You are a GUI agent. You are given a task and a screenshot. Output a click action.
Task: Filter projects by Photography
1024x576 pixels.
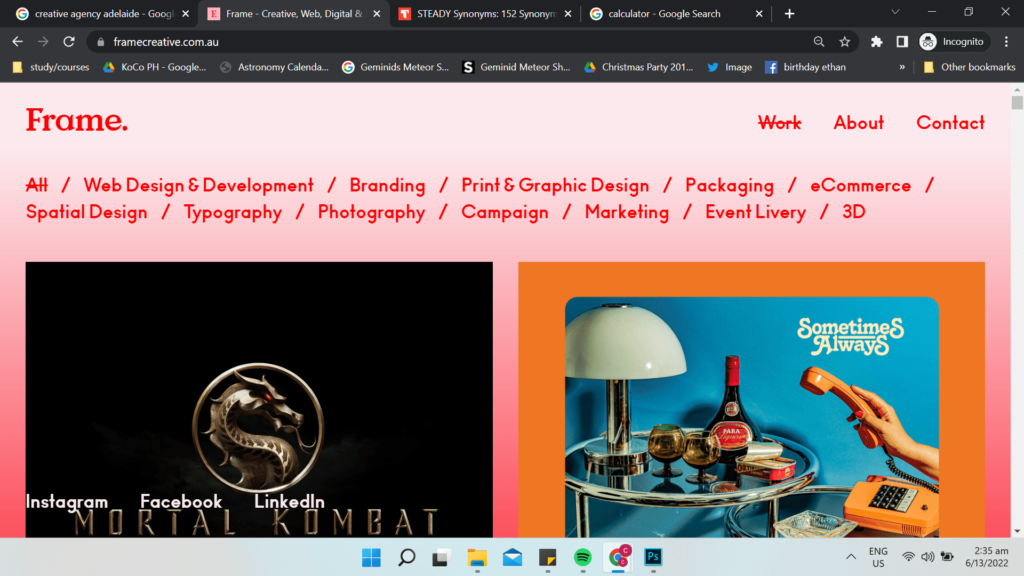pos(371,212)
